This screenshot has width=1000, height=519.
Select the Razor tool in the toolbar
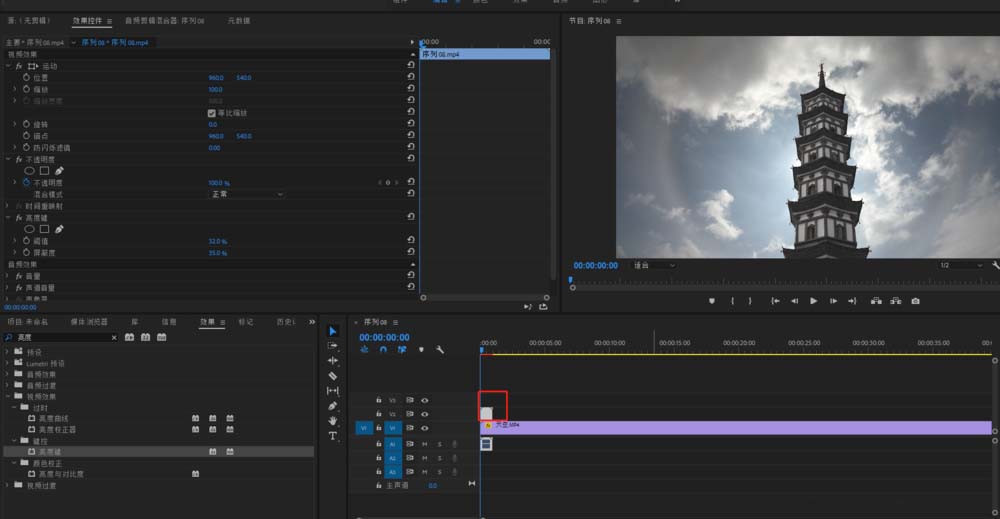point(333,375)
